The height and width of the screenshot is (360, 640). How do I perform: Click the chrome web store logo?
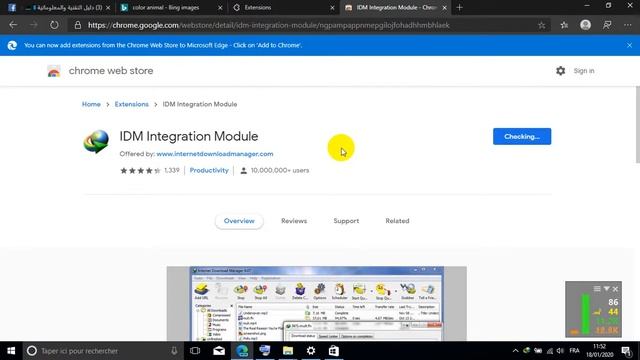(x=54, y=71)
